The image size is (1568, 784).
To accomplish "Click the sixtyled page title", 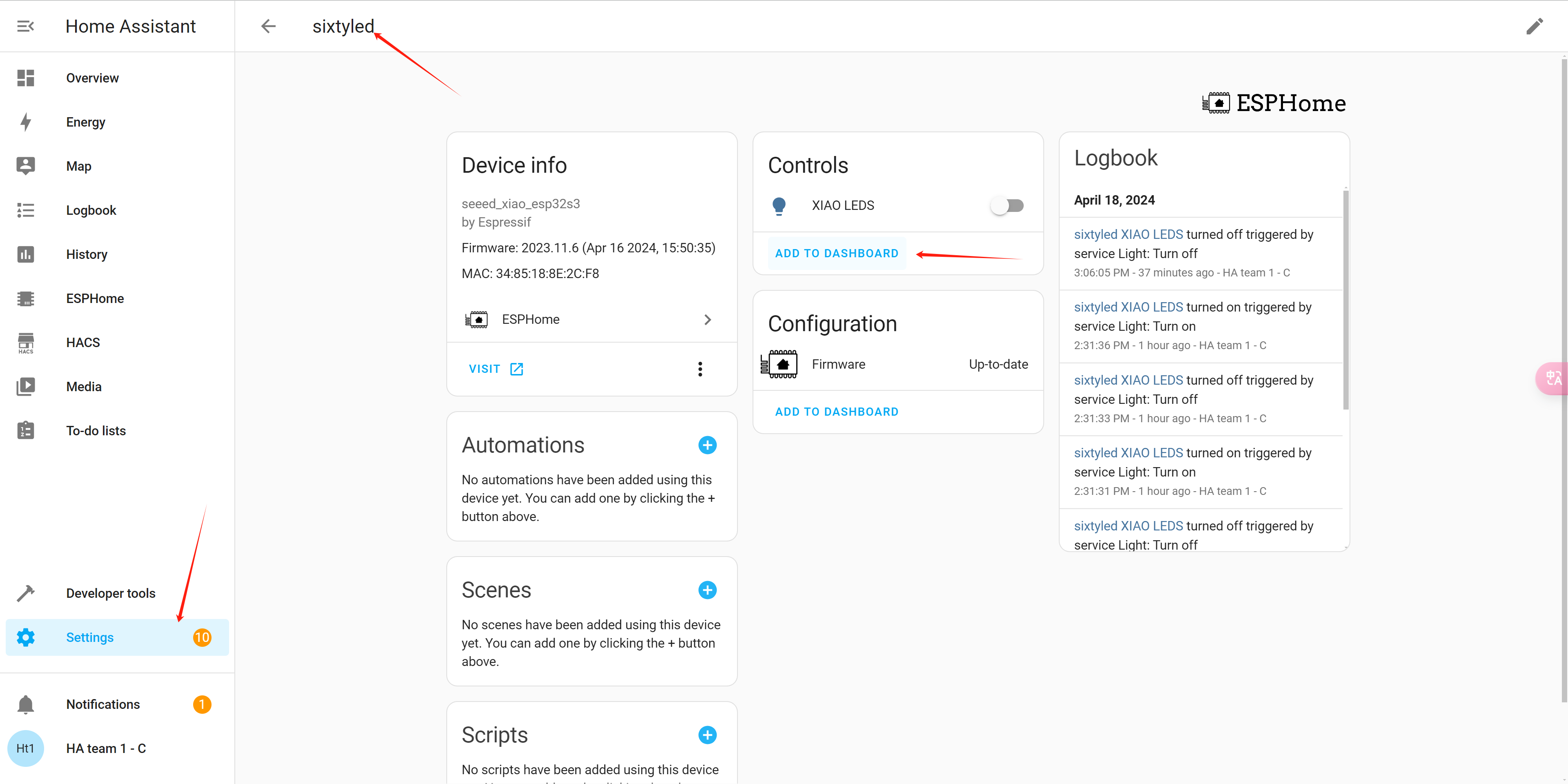I will click(343, 26).
